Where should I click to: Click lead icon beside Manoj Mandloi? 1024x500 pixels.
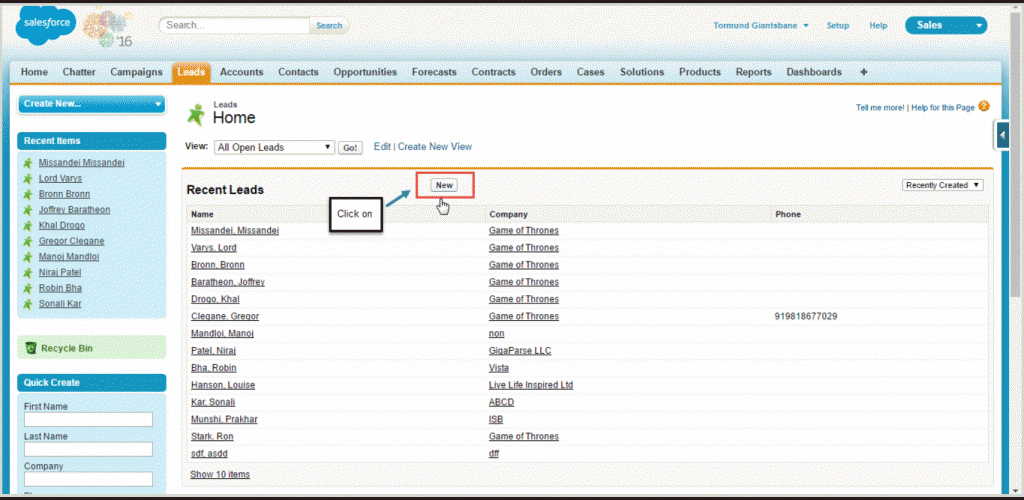pos(27,257)
